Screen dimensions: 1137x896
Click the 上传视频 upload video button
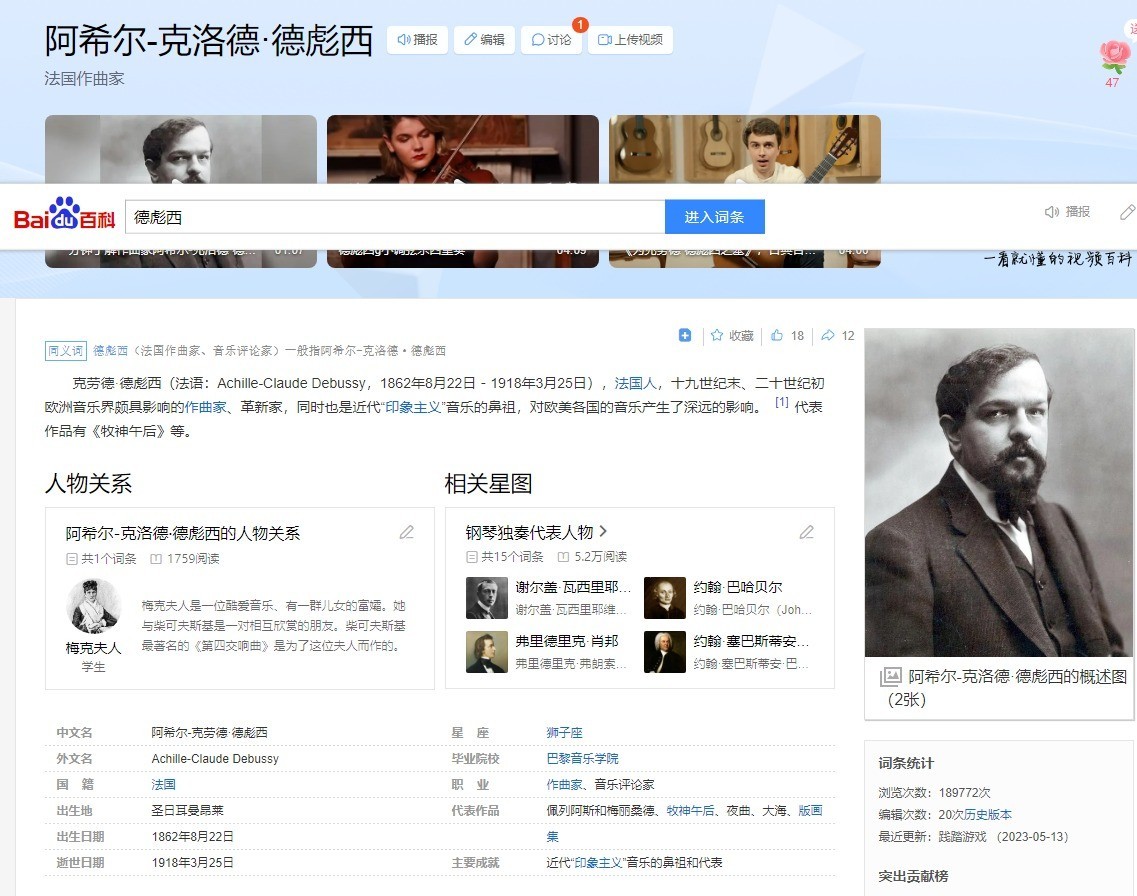[x=630, y=39]
